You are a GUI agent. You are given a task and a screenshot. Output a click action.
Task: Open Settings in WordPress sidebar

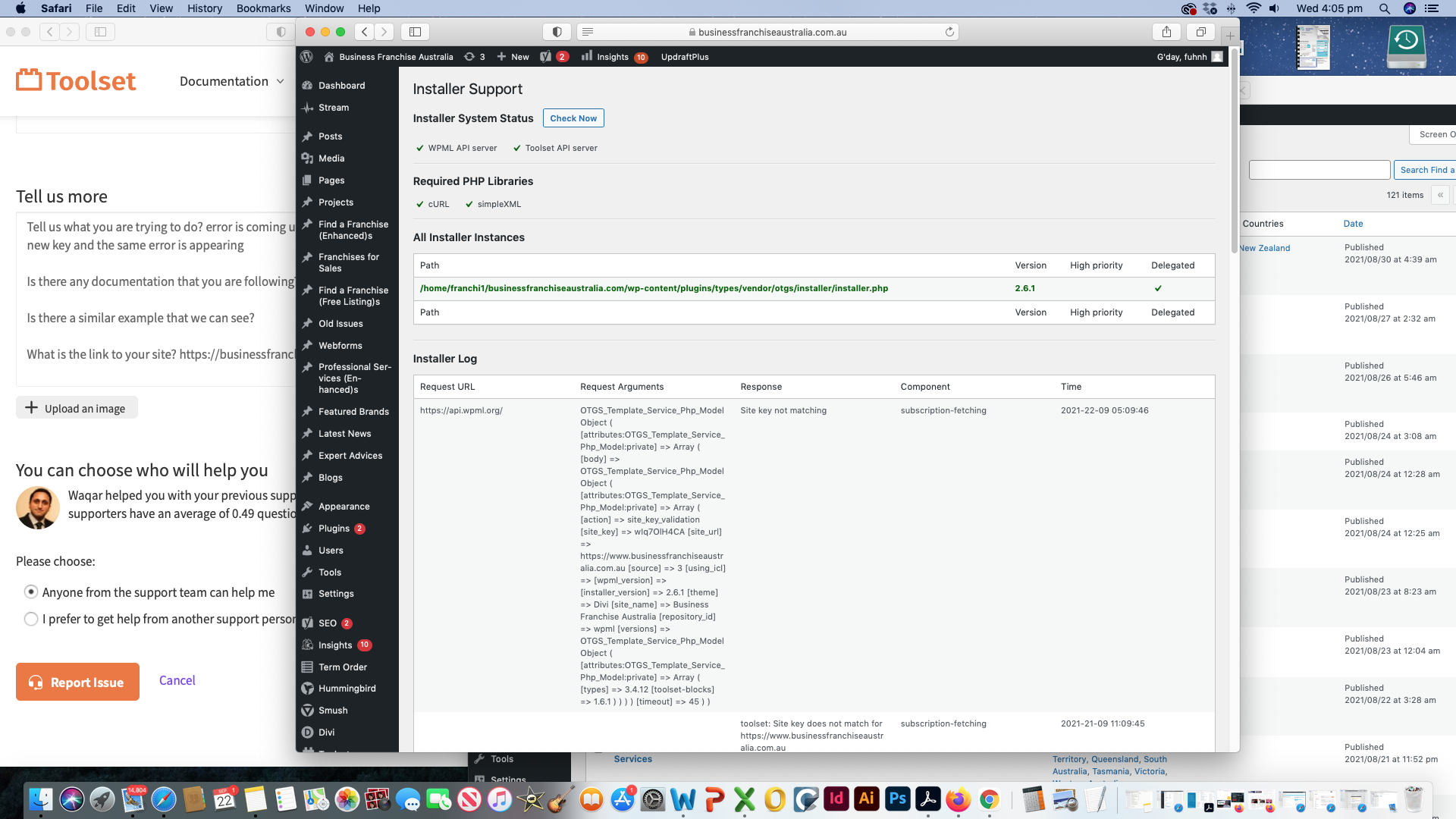click(336, 594)
